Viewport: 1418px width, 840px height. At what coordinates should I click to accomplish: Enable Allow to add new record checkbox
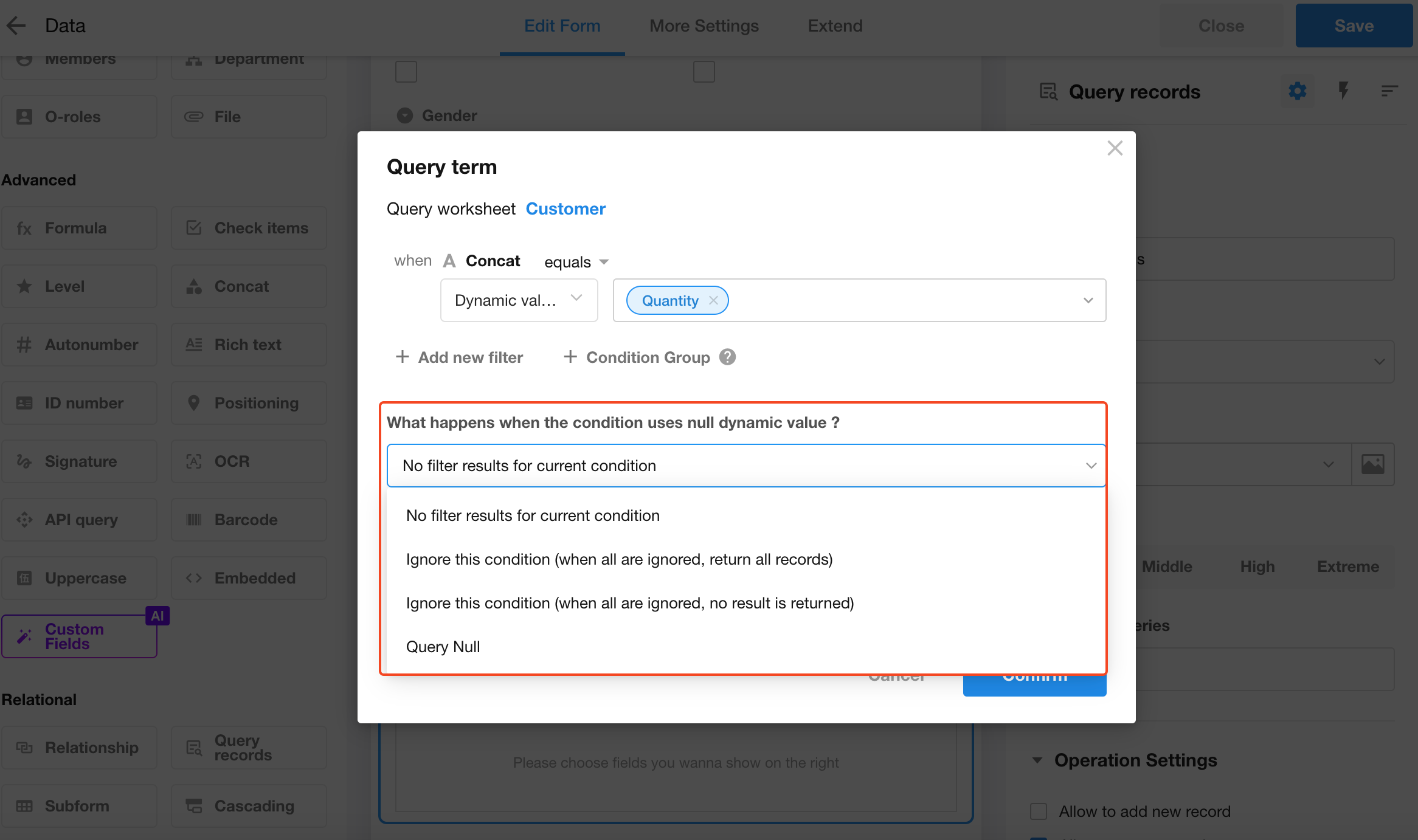(1041, 812)
